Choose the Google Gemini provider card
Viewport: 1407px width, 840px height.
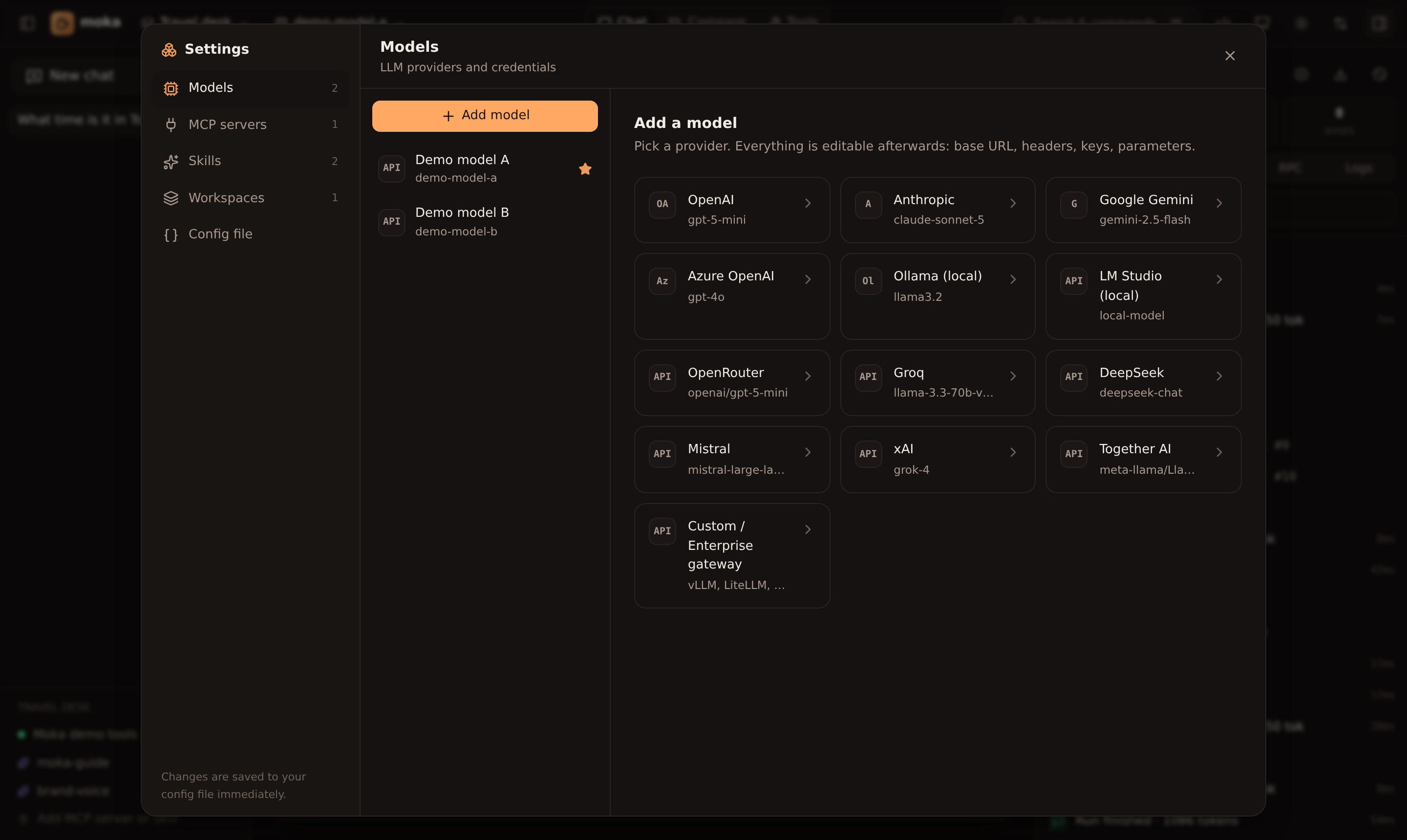tap(1143, 210)
